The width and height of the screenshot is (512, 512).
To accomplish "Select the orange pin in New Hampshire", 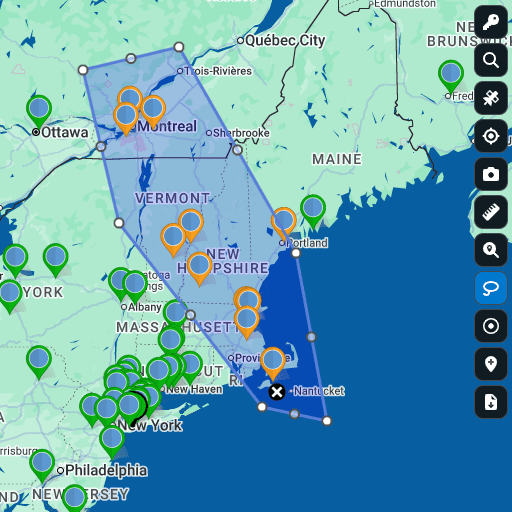I will pos(199,267).
